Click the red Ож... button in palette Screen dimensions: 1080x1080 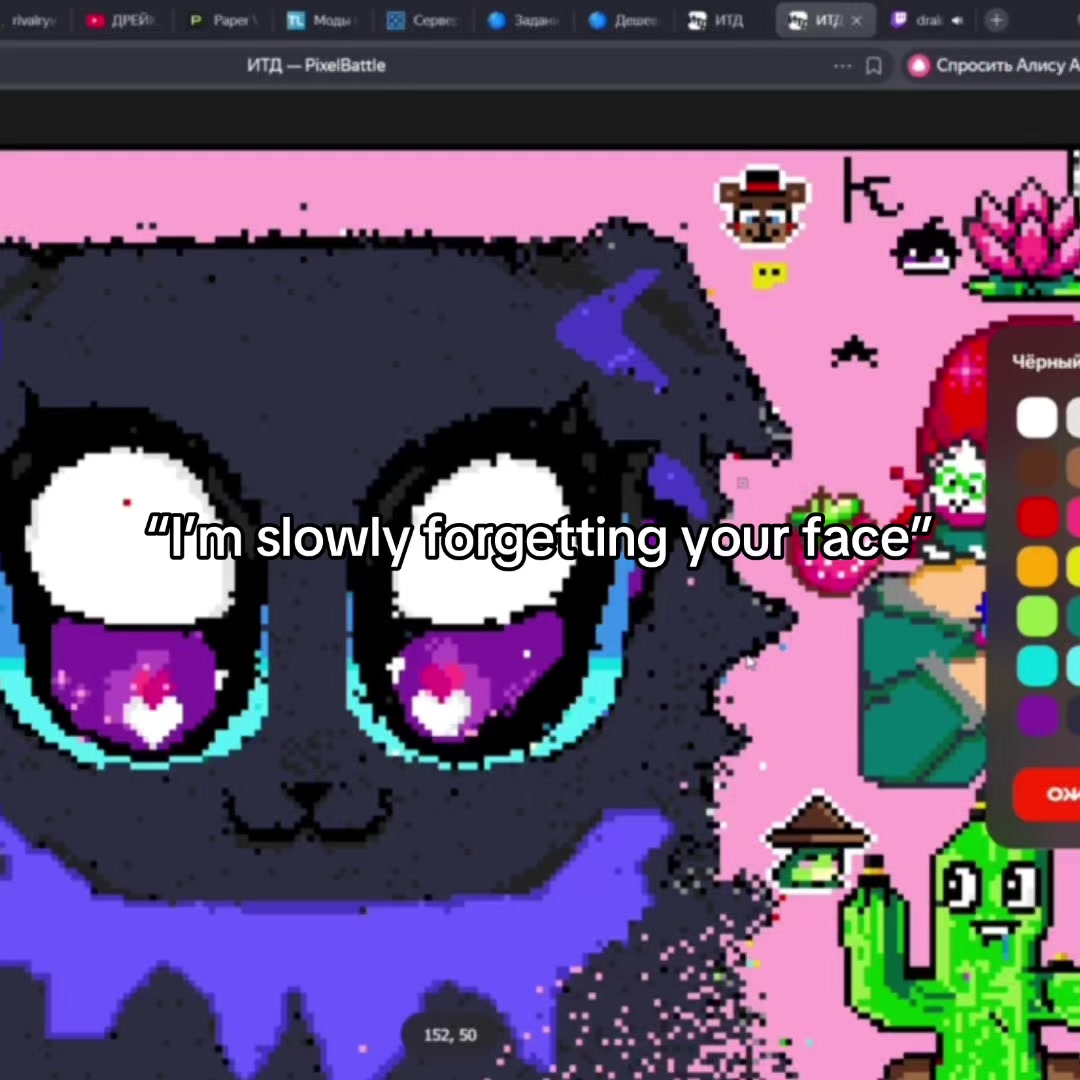1047,795
